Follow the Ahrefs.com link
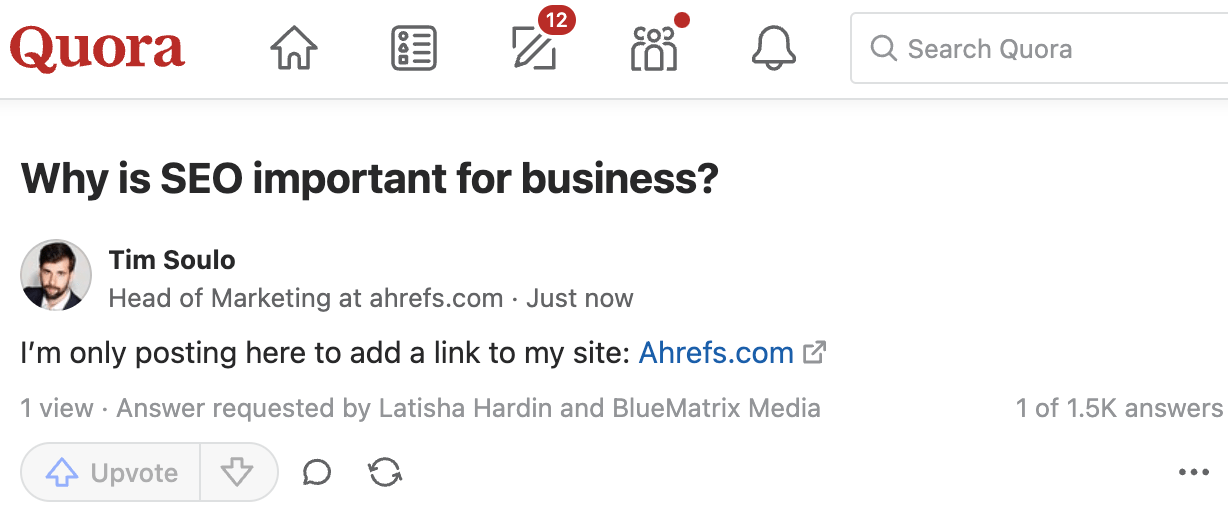The image size is (1228, 516). [x=716, y=352]
